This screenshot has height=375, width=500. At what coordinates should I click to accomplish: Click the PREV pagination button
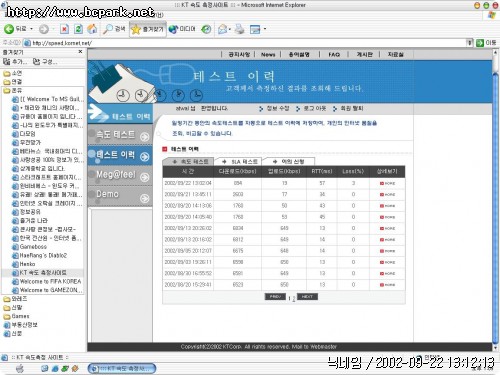click(275, 297)
